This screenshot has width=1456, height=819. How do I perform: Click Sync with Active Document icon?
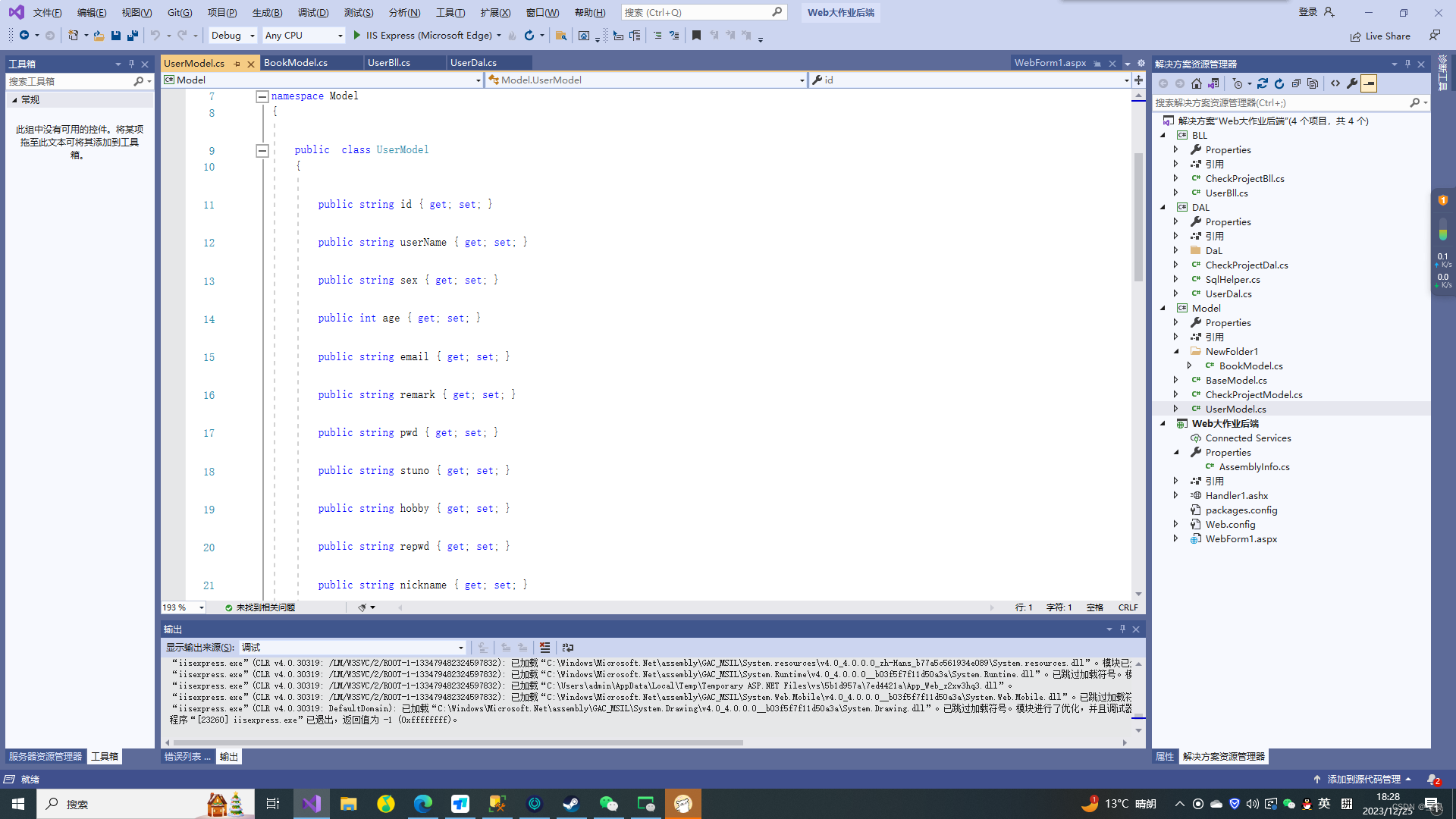click(x=1263, y=83)
